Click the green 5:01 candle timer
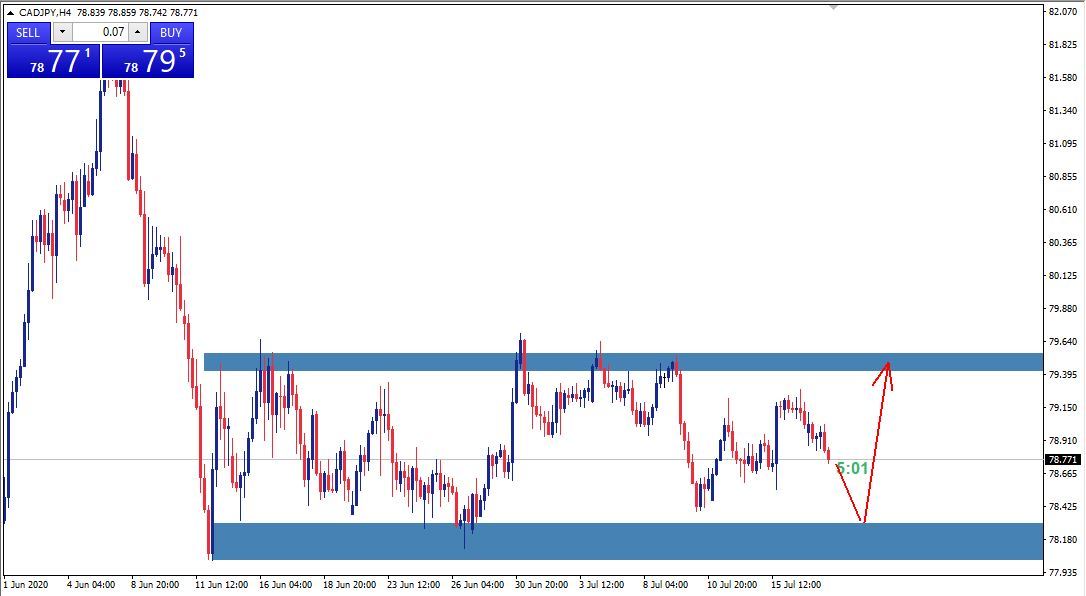 (853, 469)
